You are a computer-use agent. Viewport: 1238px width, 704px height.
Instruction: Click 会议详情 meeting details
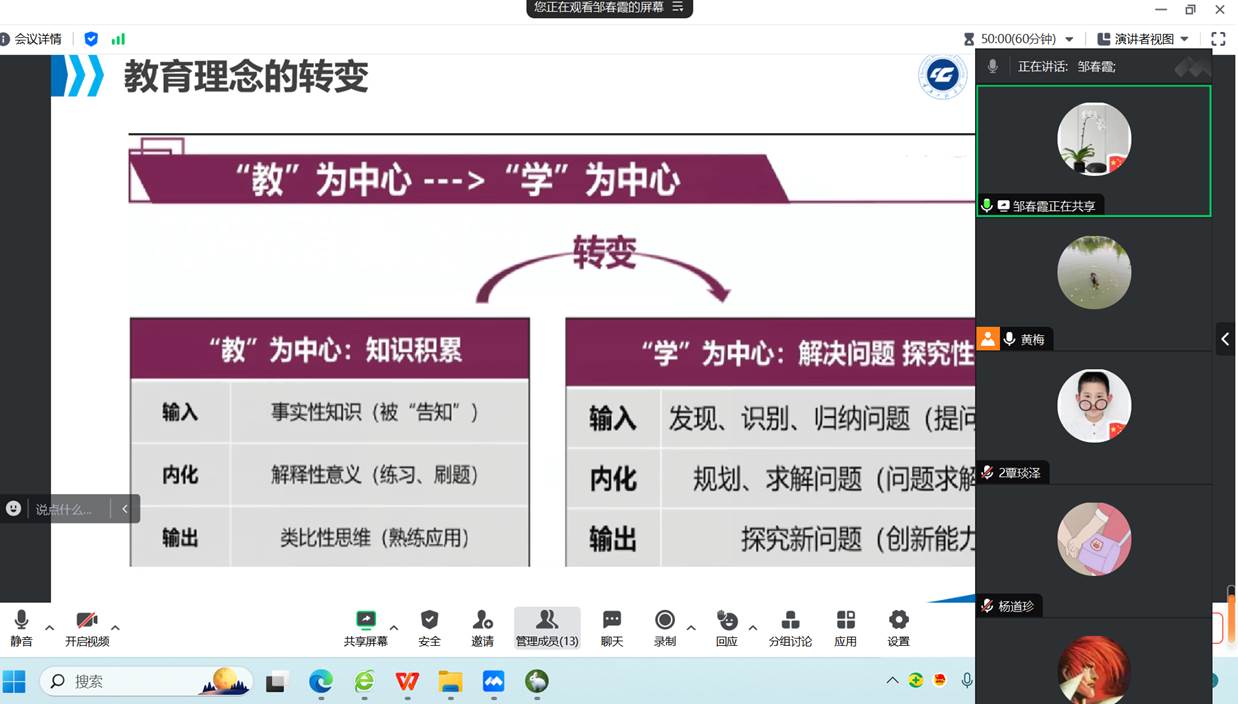tap(31, 39)
